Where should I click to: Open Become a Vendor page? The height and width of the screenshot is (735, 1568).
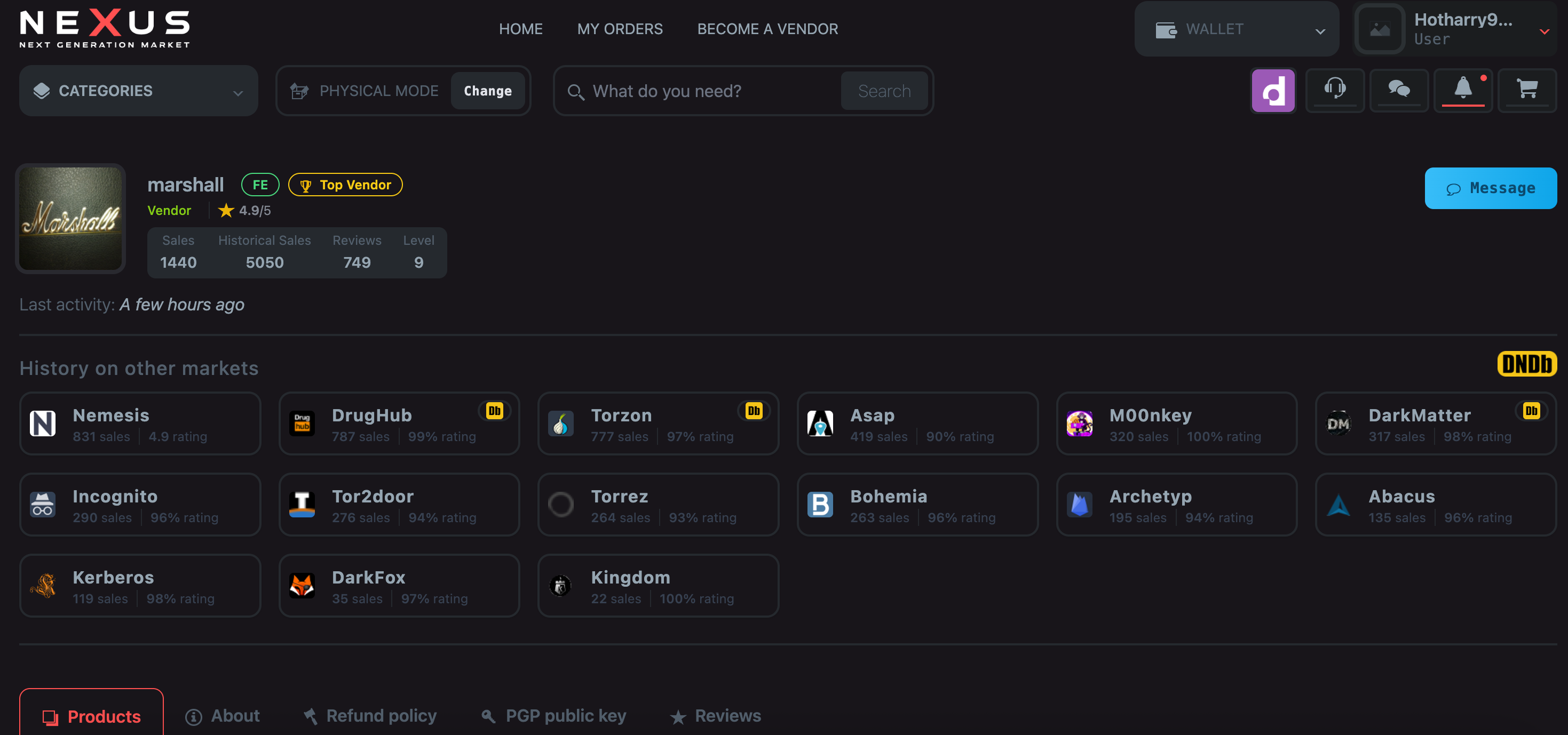tap(767, 29)
